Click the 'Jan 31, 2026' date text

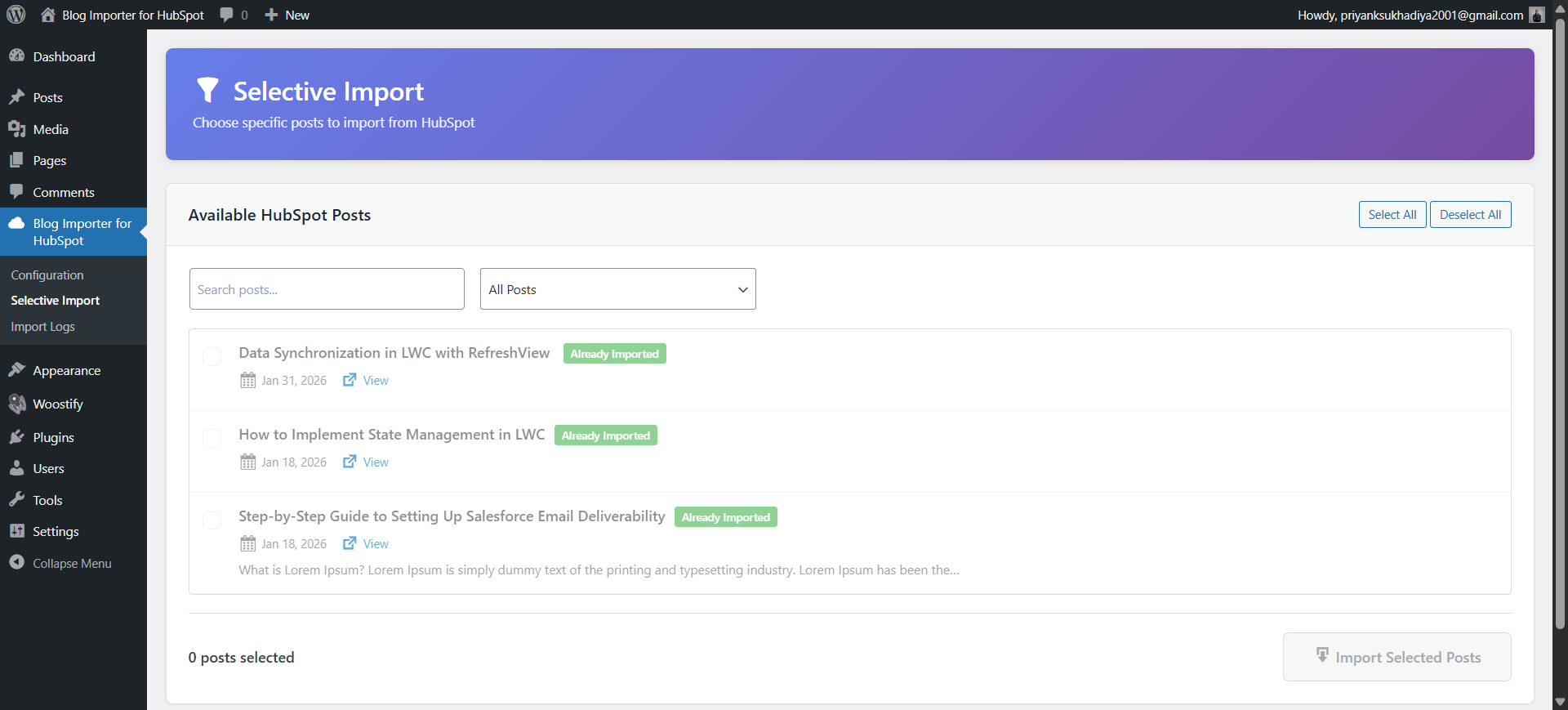pyautogui.click(x=294, y=381)
